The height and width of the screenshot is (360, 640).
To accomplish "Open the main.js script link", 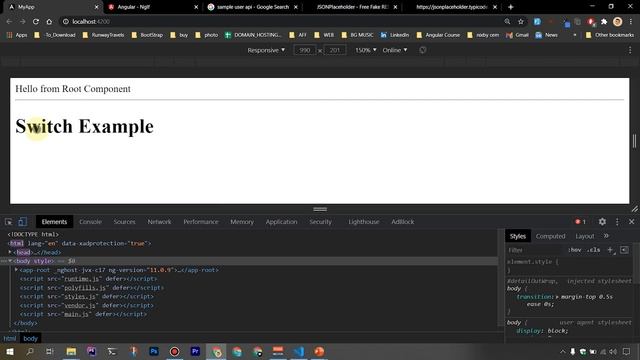I will 77,314.
